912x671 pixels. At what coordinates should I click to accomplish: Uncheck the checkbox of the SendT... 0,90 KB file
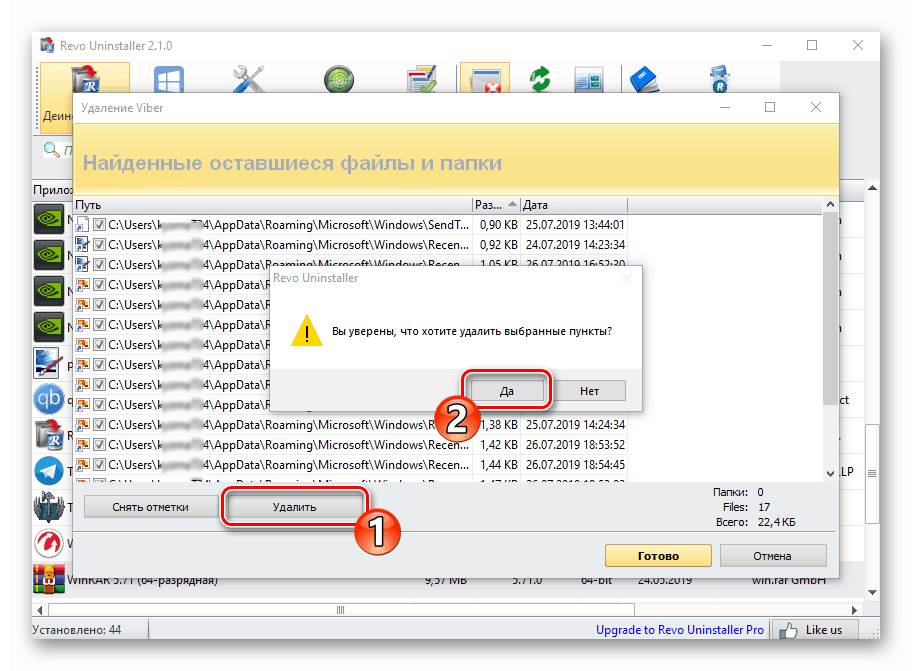click(99, 224)
